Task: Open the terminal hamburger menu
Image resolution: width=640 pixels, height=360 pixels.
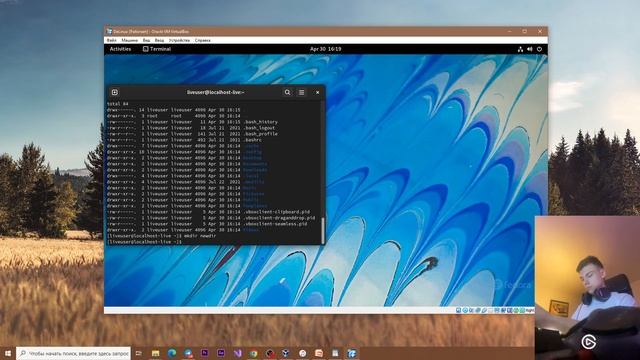Action: 302,92
